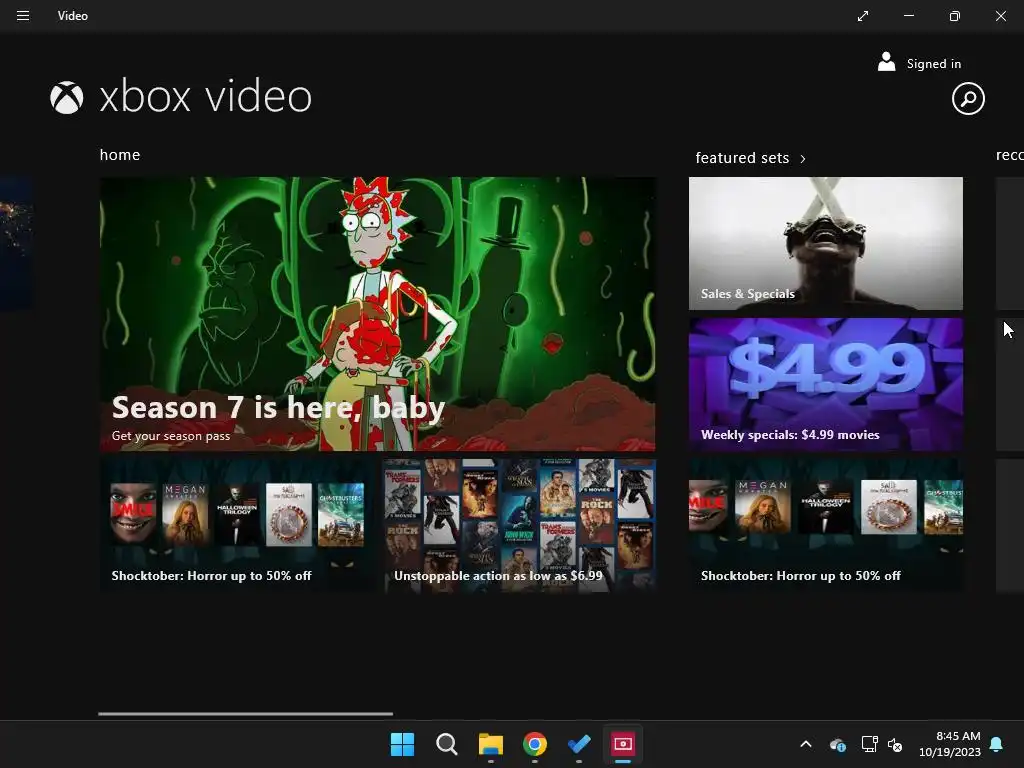This screenshot has width=1024, height=768.
Task: Click the Signed in label
Action: tap(934, 64)
